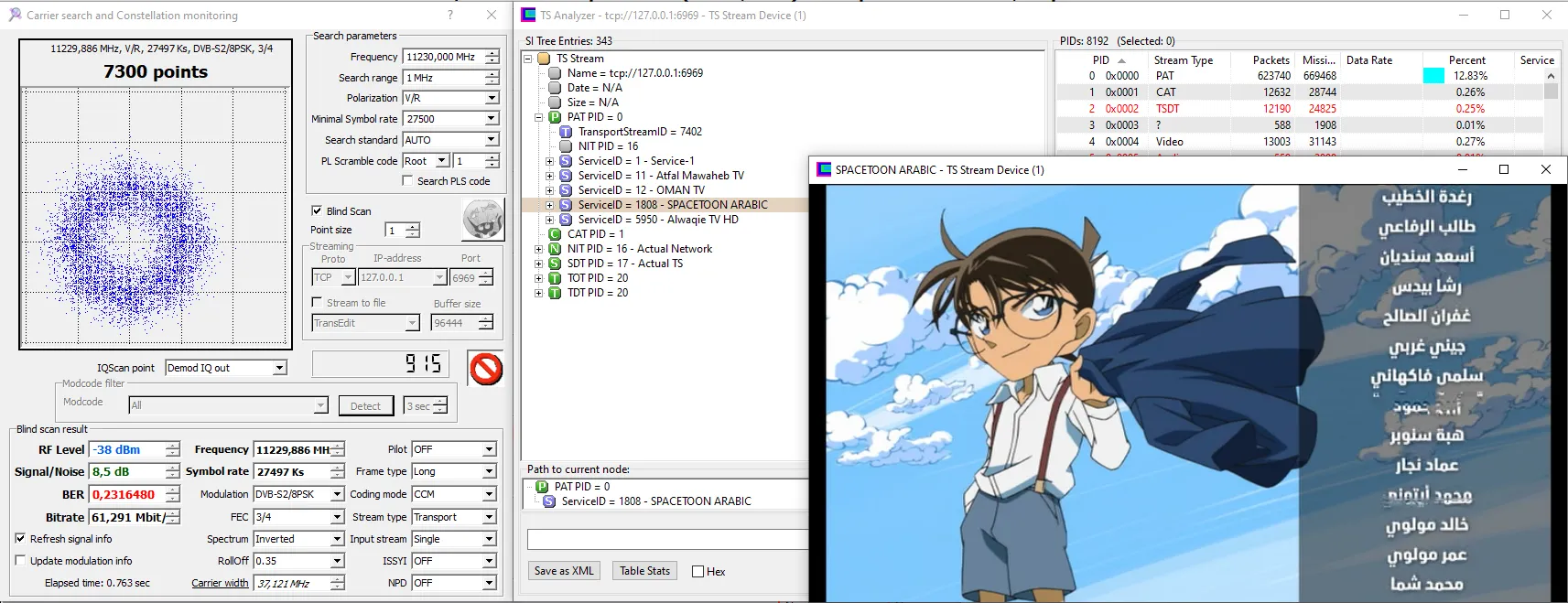Click the cyan PAT color swatch
1568x603 pixels.
1433,76
